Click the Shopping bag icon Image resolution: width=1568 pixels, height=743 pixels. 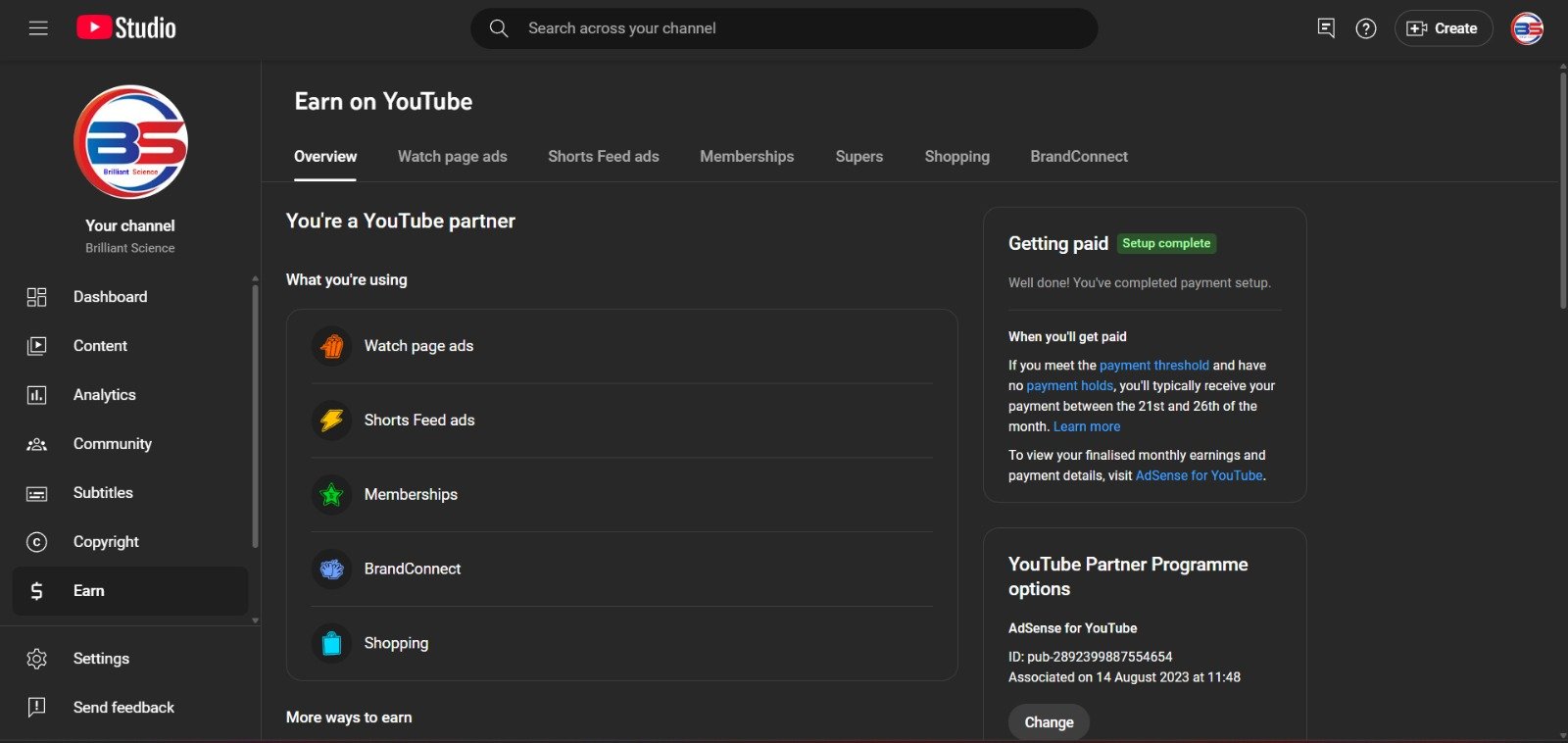point(332,644)
